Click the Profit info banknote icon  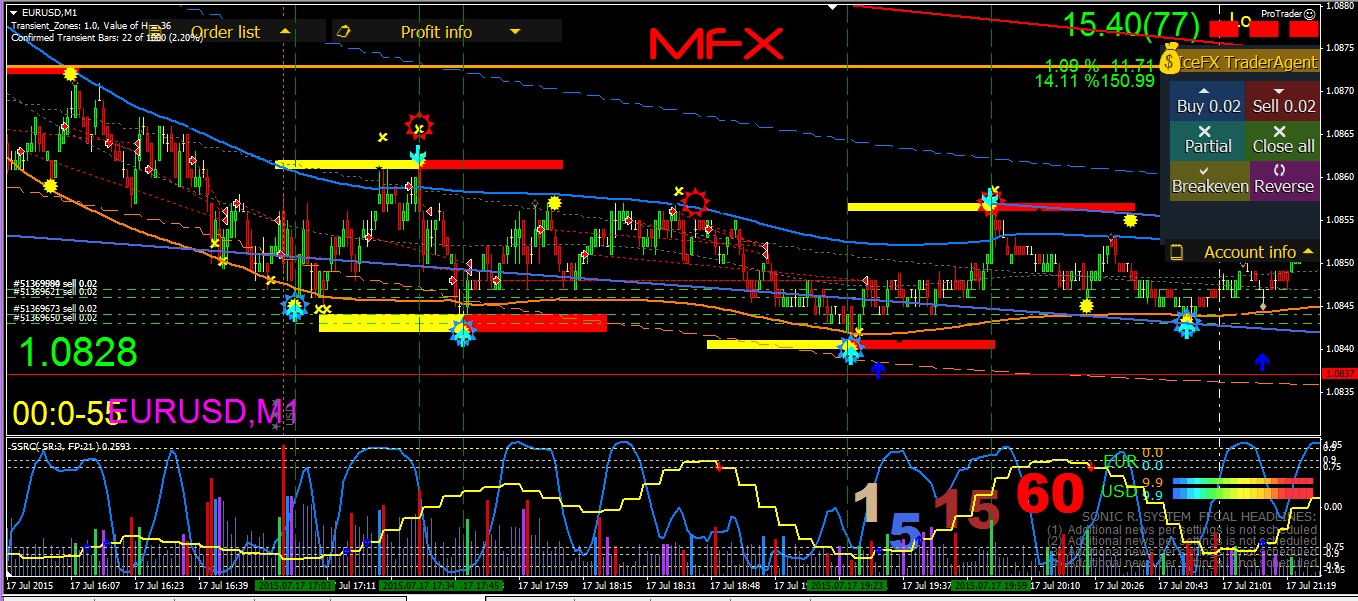coord(344,32)
